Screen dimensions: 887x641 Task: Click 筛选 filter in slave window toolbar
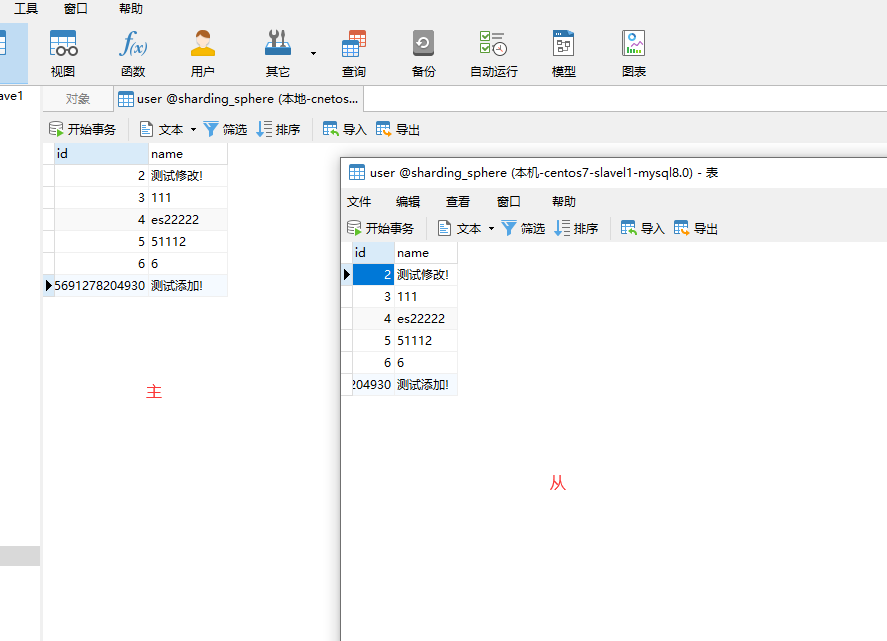[x=523, y=229]
